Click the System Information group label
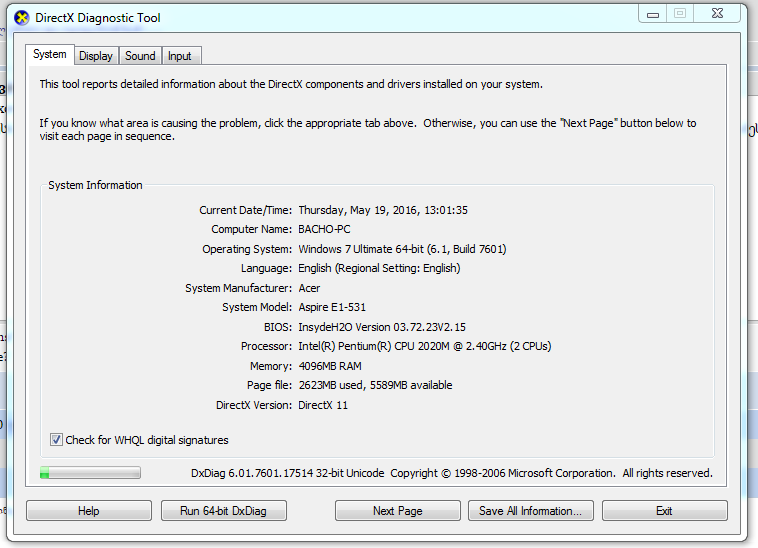This screenshot has width=758, height=548. click(95, 185)
